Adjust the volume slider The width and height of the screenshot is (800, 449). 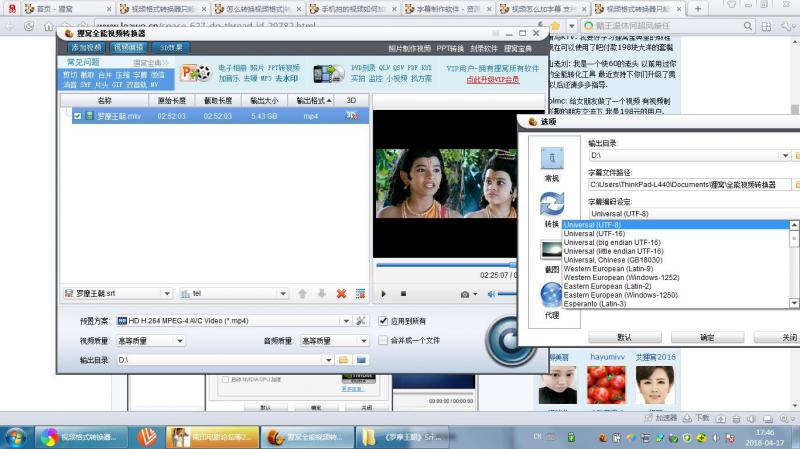pyautogui.click(x=507, y=294)
